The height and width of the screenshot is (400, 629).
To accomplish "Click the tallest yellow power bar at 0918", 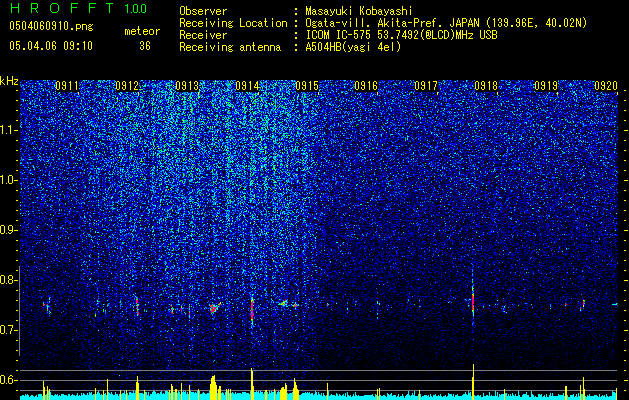I will (x=473, y=382).
